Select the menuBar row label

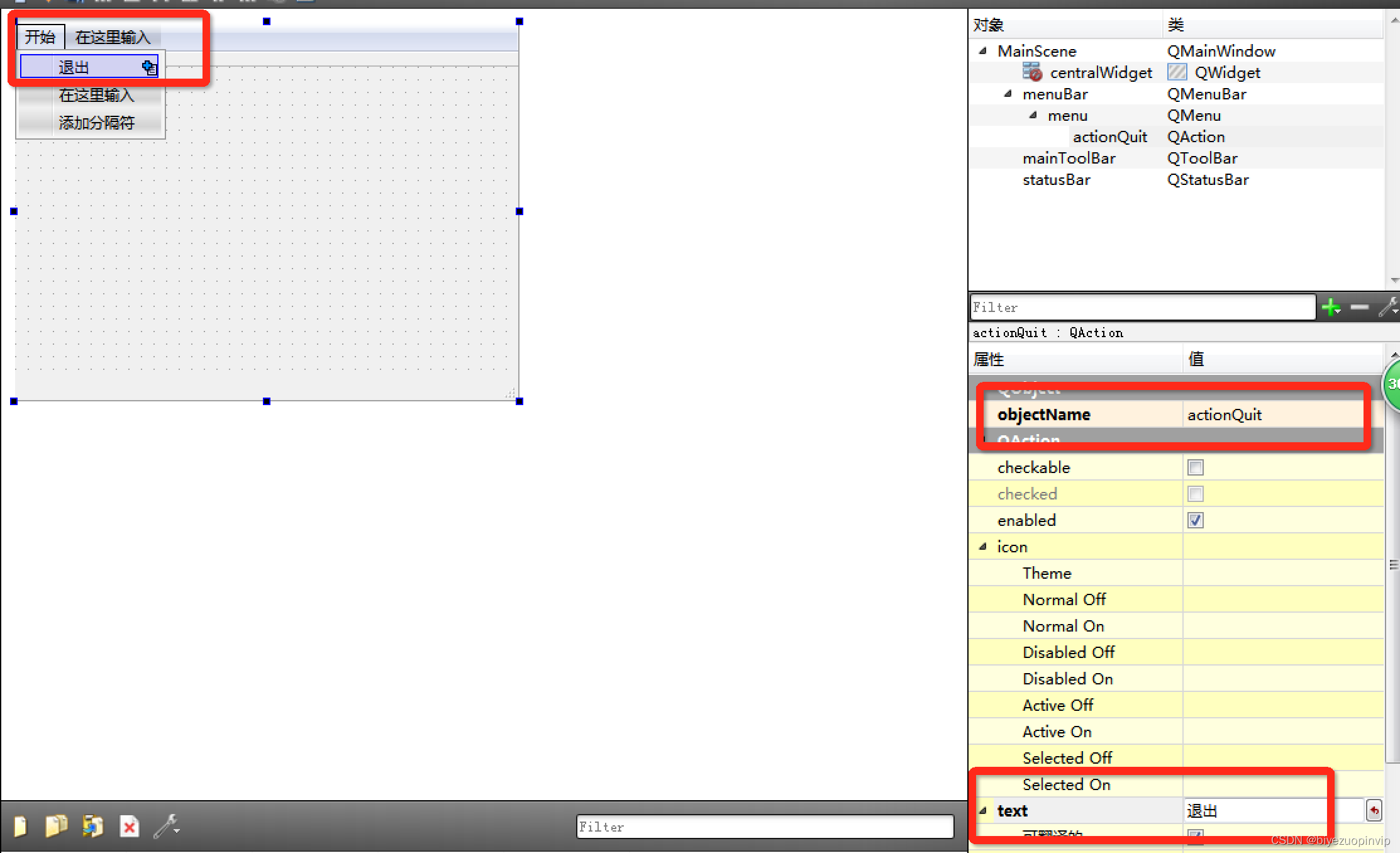click(1055, 94)
